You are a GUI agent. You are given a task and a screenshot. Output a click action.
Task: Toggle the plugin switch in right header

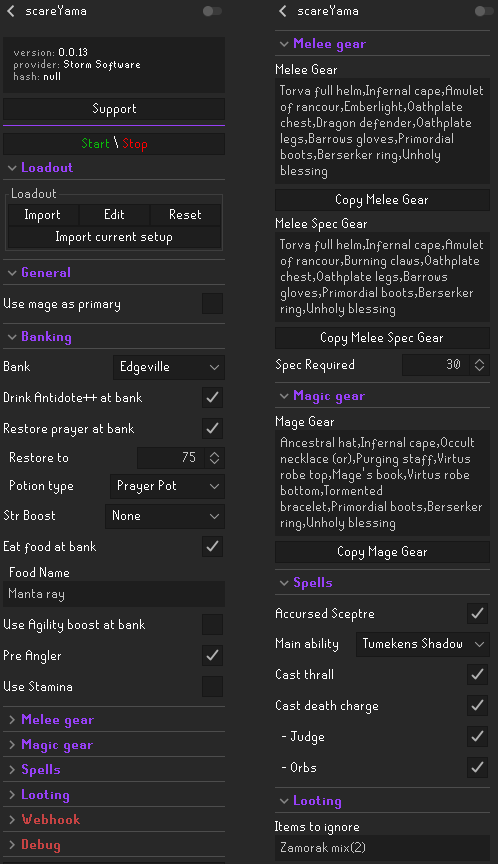point(484,11)
